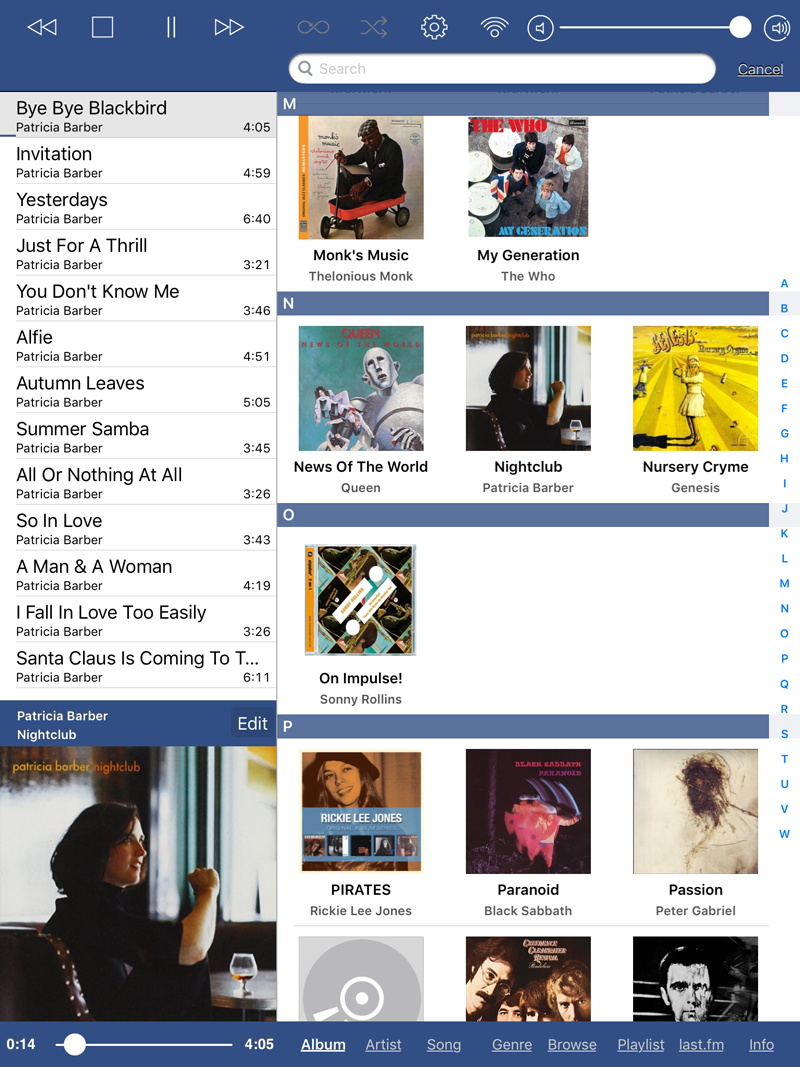Cancel the search
This screenshot has width=800, height=1067.
click(761, 69)
